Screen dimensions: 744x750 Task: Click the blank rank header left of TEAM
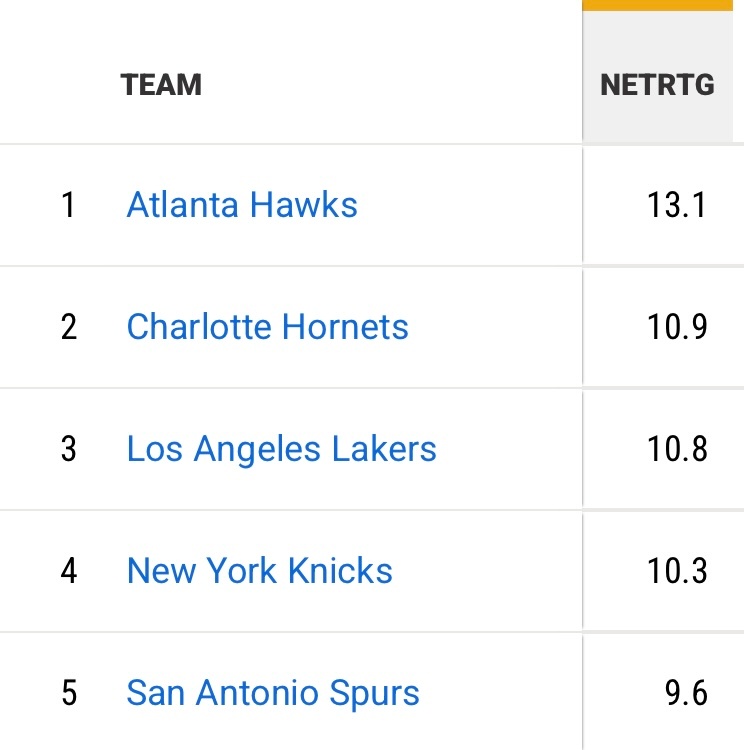coord(60,84)
